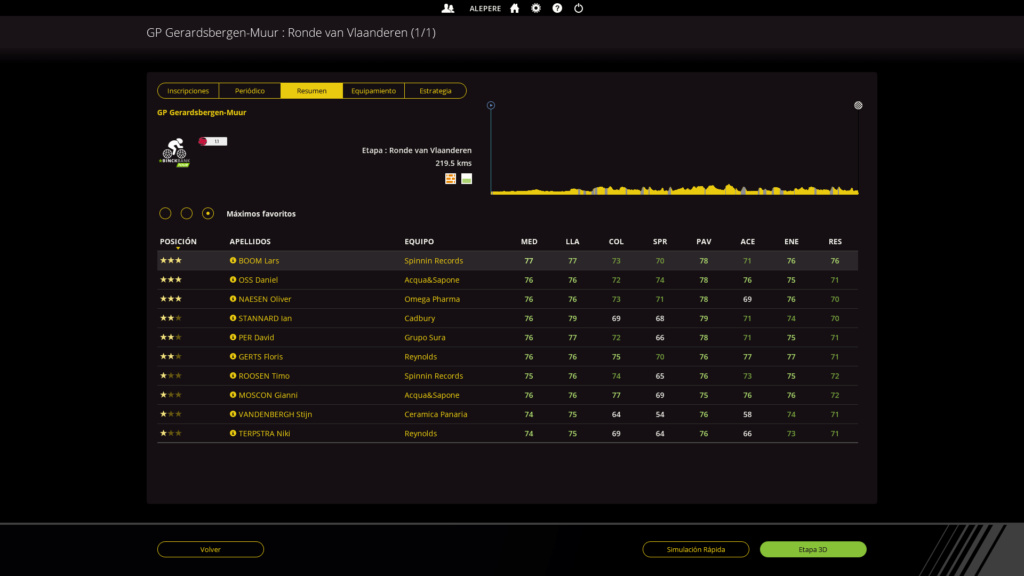The image size is (1024, 576).
Task: Sort table by POSICIÓN column
Action: coord(178,242)
